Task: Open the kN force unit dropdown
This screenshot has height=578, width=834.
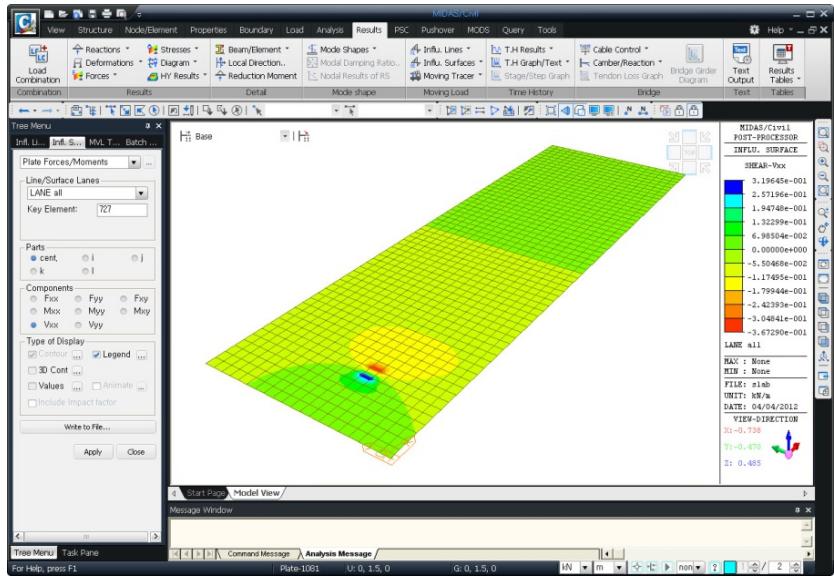Action: (x=585, y=567)
